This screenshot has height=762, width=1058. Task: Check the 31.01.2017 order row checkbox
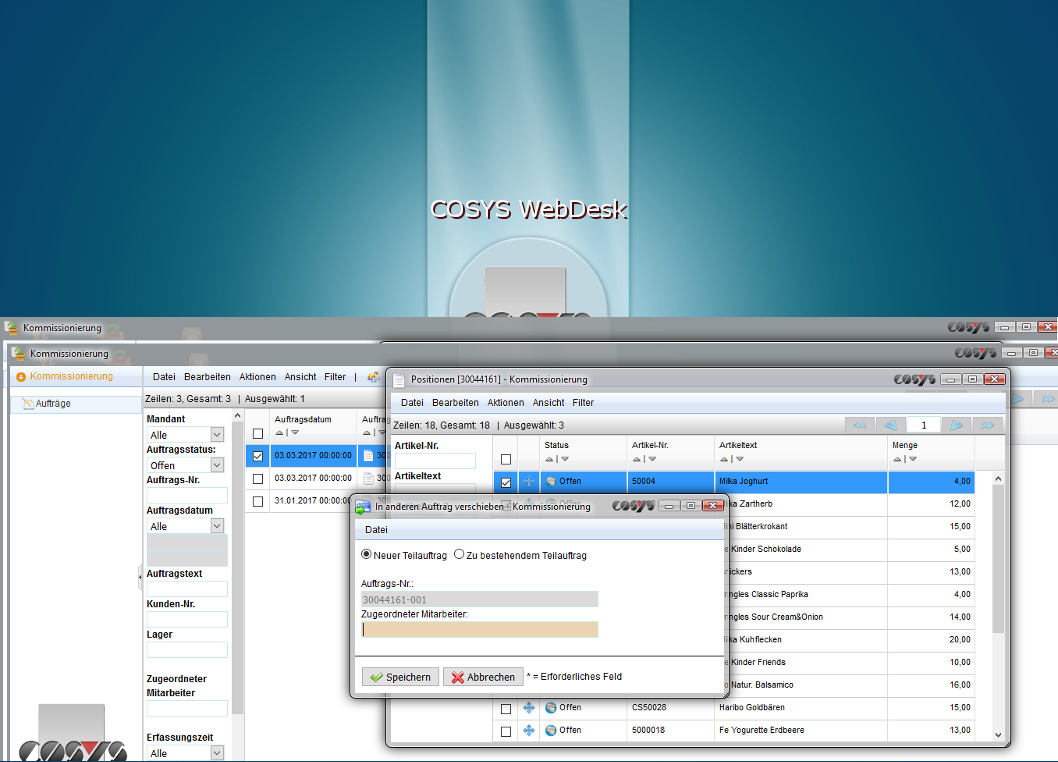(258, 501)
